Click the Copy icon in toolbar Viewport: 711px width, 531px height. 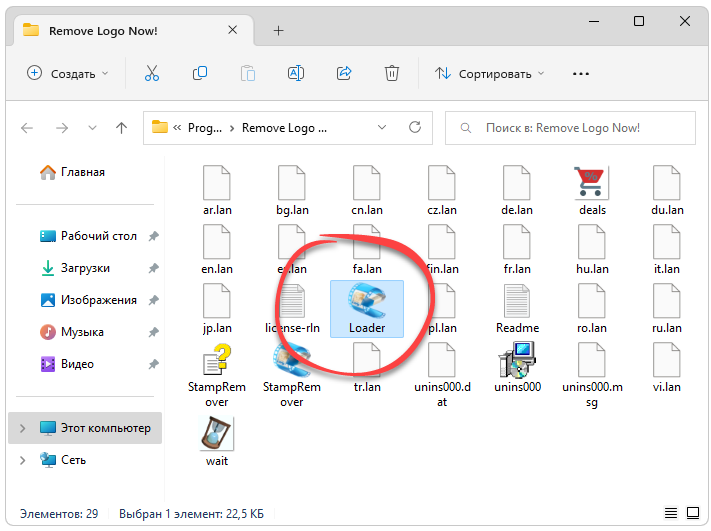click(200, 73)
